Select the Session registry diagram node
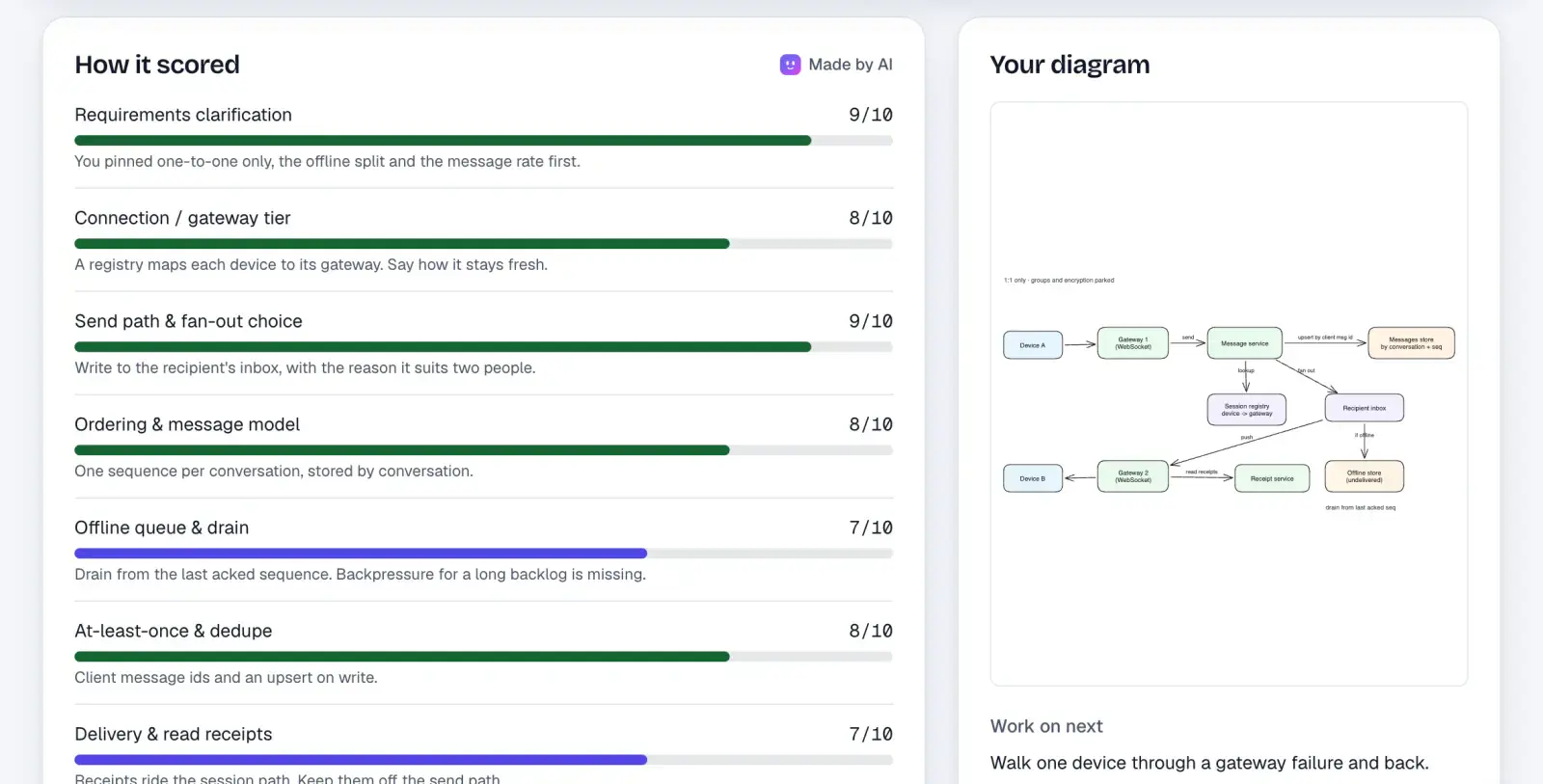 coord(1247,410)
